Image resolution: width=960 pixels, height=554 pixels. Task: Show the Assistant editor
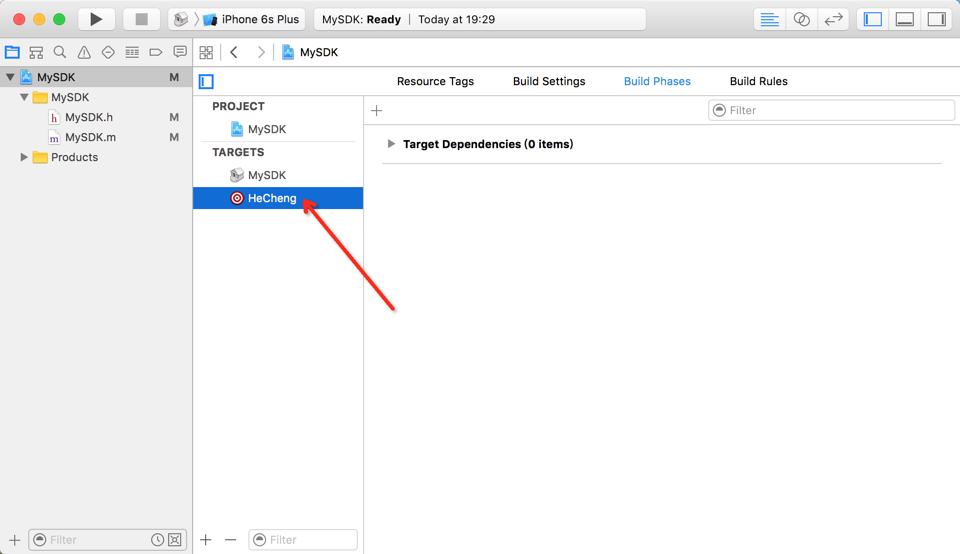pyautogui.click(x=801, y=19)
